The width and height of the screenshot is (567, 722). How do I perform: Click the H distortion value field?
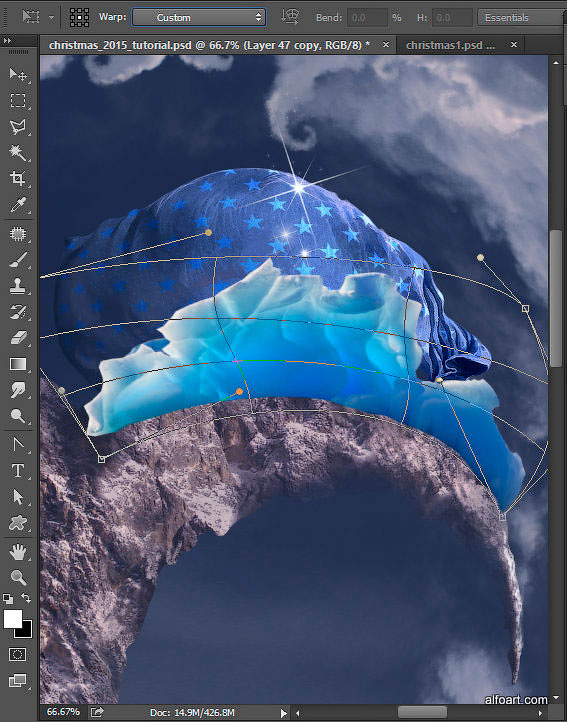coord(452,17)
